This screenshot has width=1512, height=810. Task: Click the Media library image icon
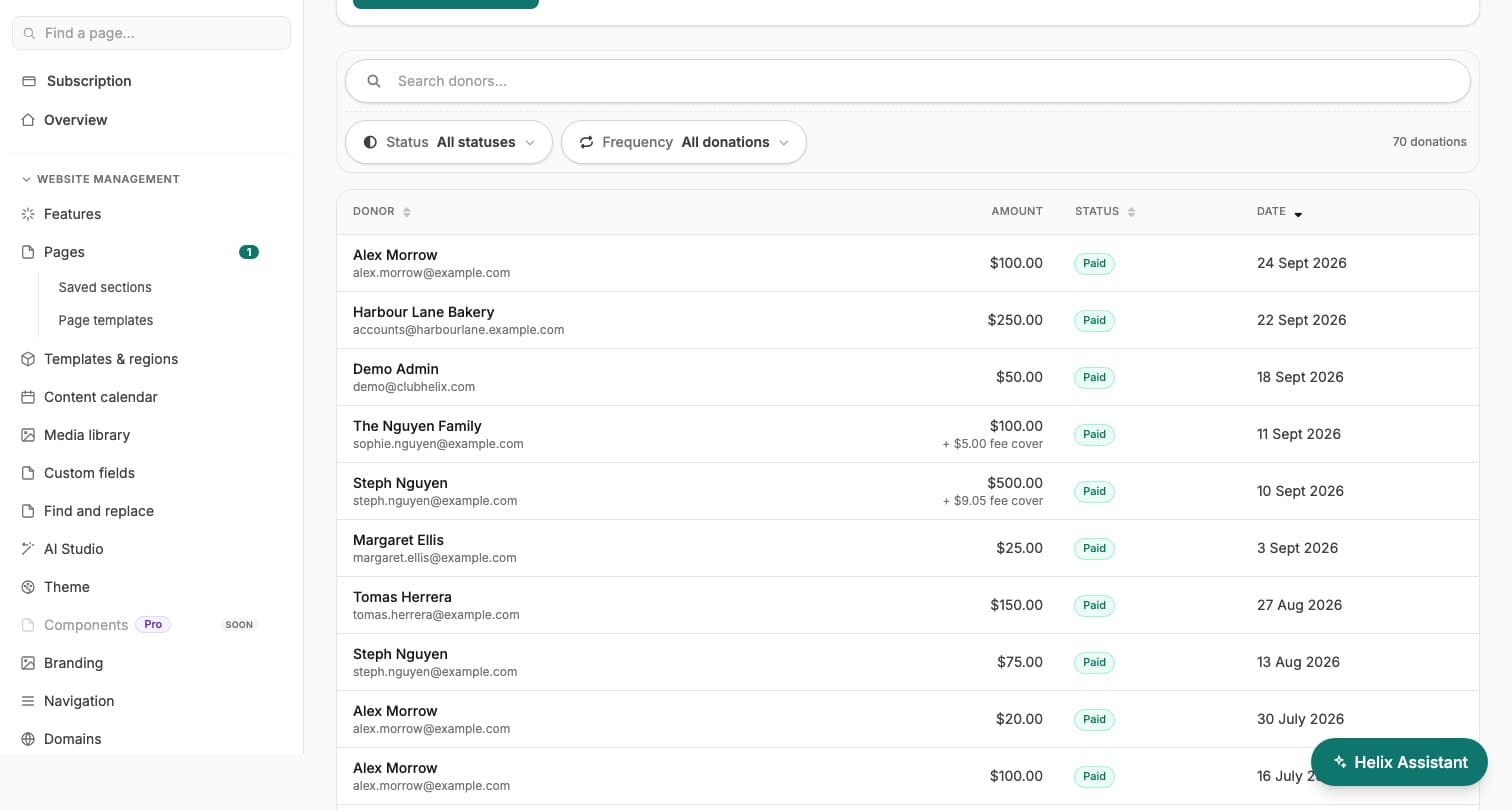pos(28,435)
